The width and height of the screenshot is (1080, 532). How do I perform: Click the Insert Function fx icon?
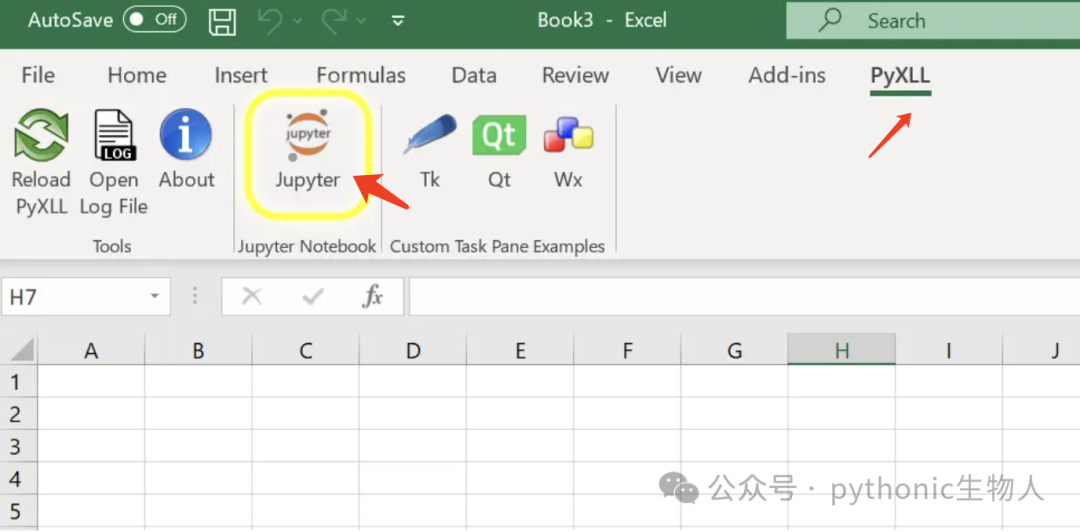(373, 297)
